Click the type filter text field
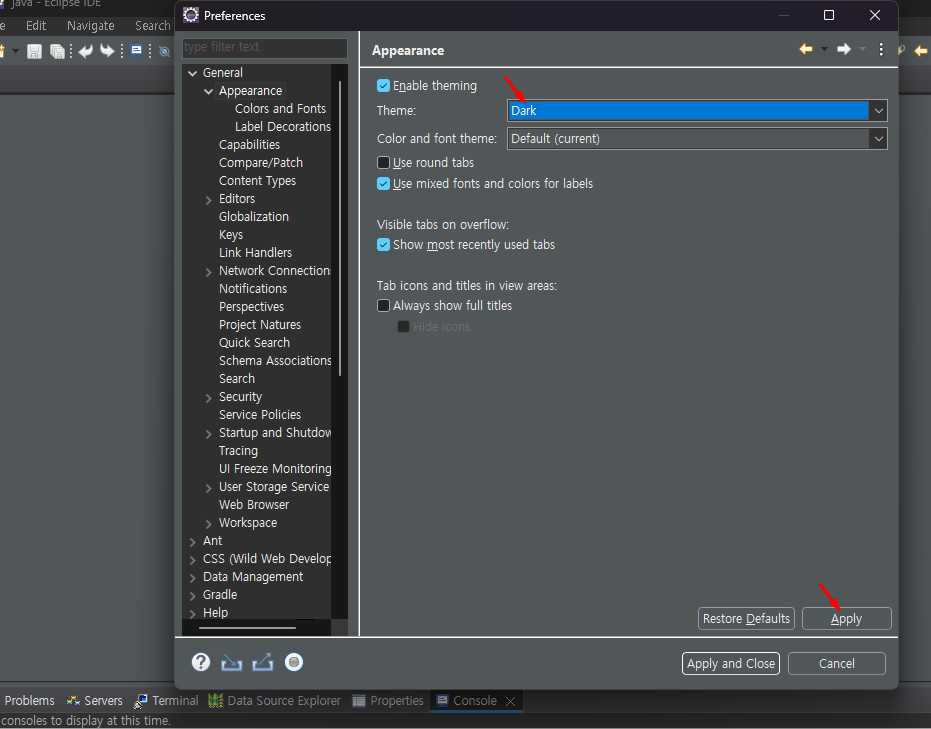Screen dimensions: 931x729 [265, 47]
